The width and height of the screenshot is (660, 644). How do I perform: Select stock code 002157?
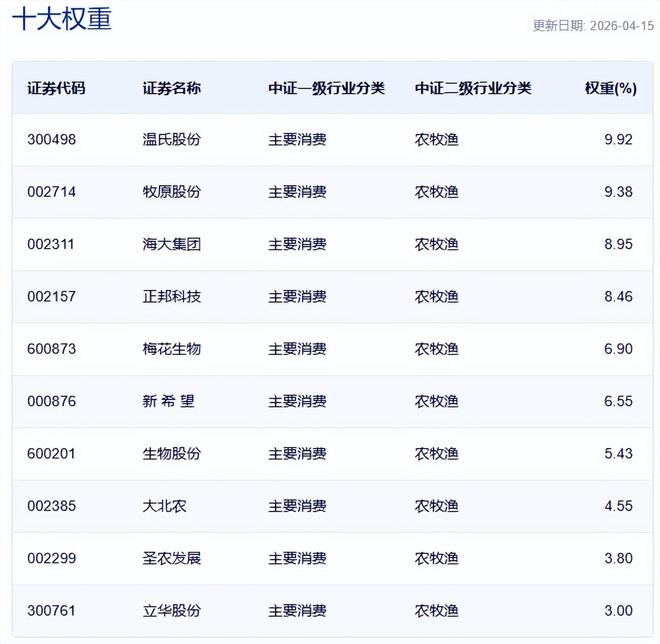click(52, 297)
